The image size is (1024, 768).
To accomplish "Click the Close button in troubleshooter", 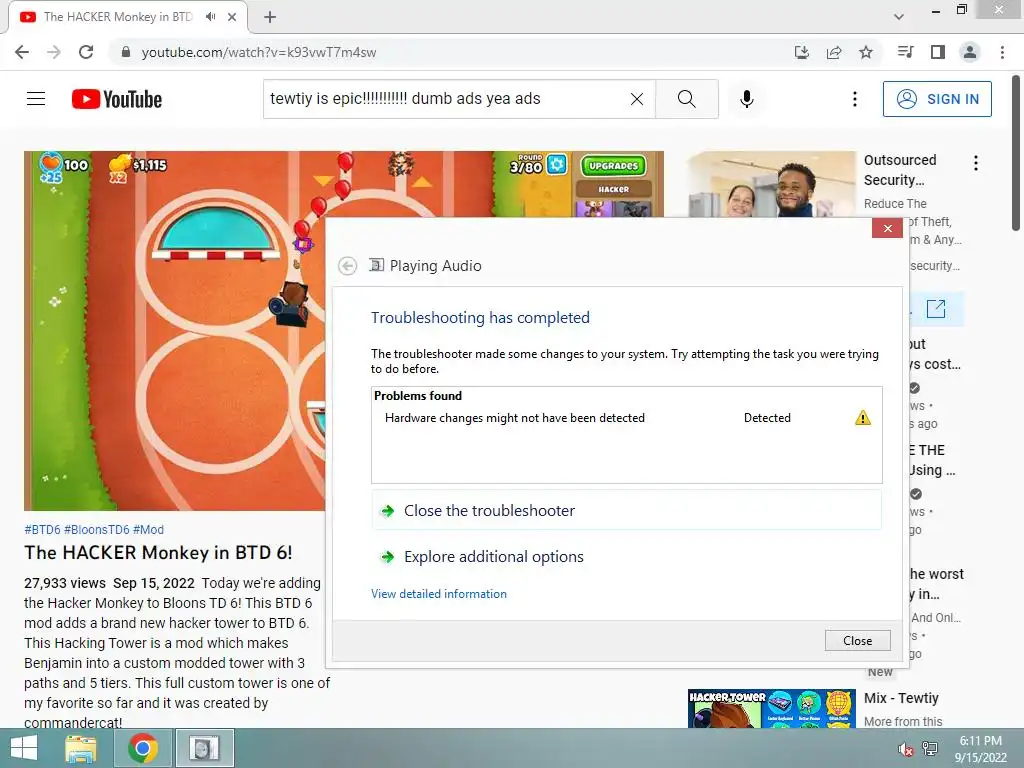I will (x=857, y=641).
